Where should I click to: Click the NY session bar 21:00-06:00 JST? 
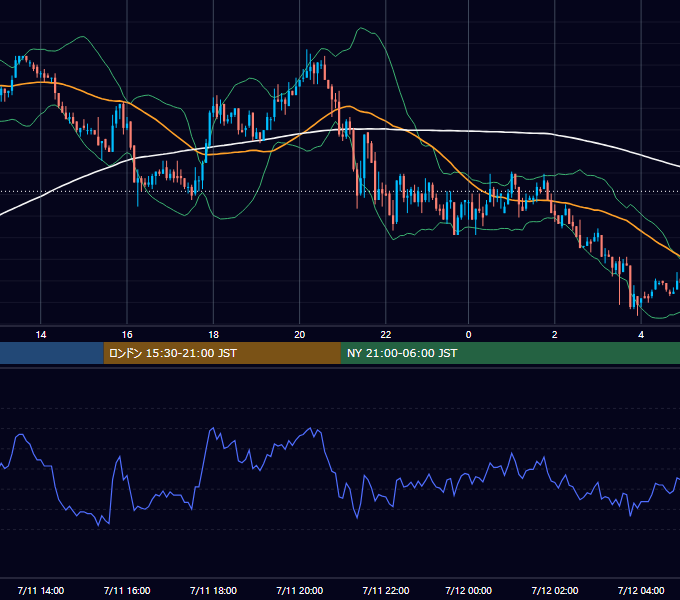coord(510,353)
